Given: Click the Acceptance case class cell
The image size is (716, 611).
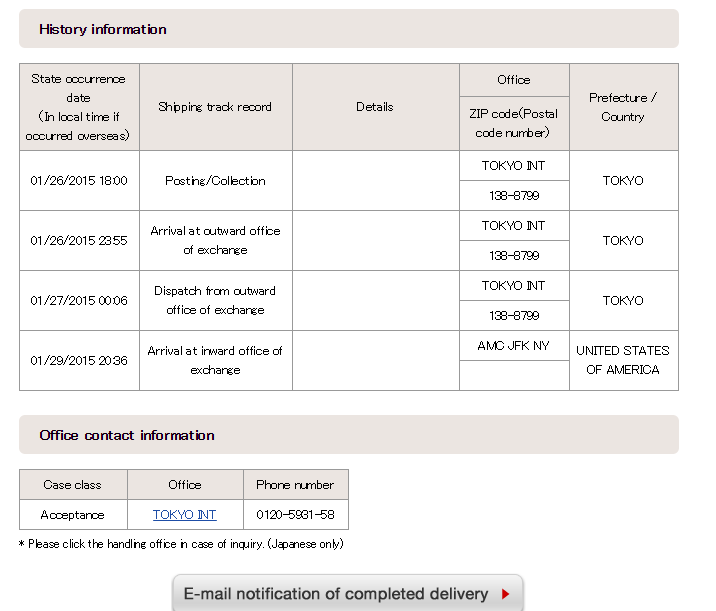Looking at the screenshot, I should pos(73,515).
